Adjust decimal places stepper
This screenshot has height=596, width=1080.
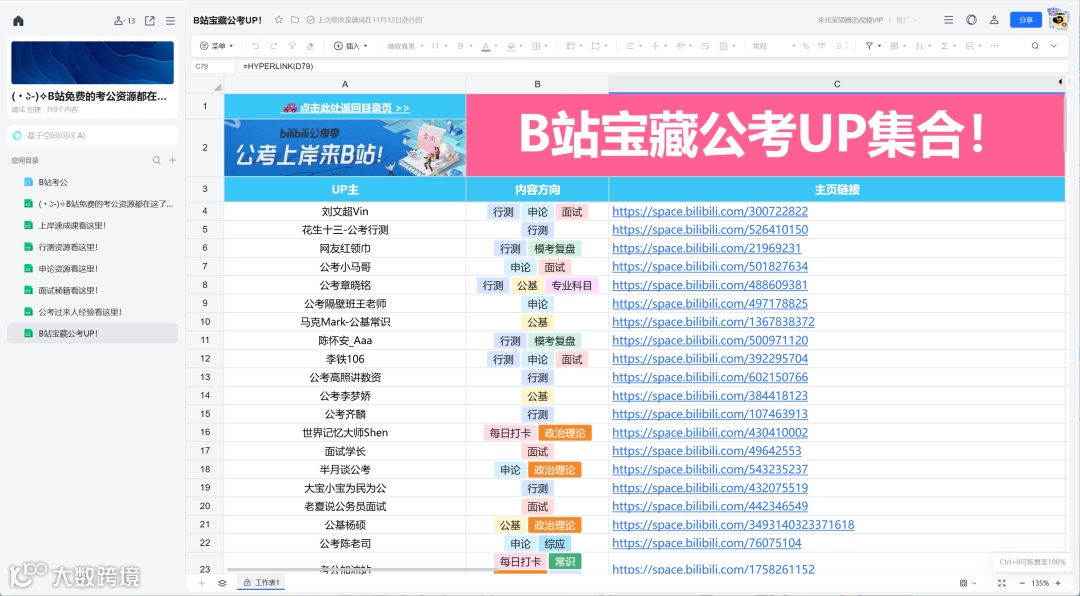[x=842, y=46]
